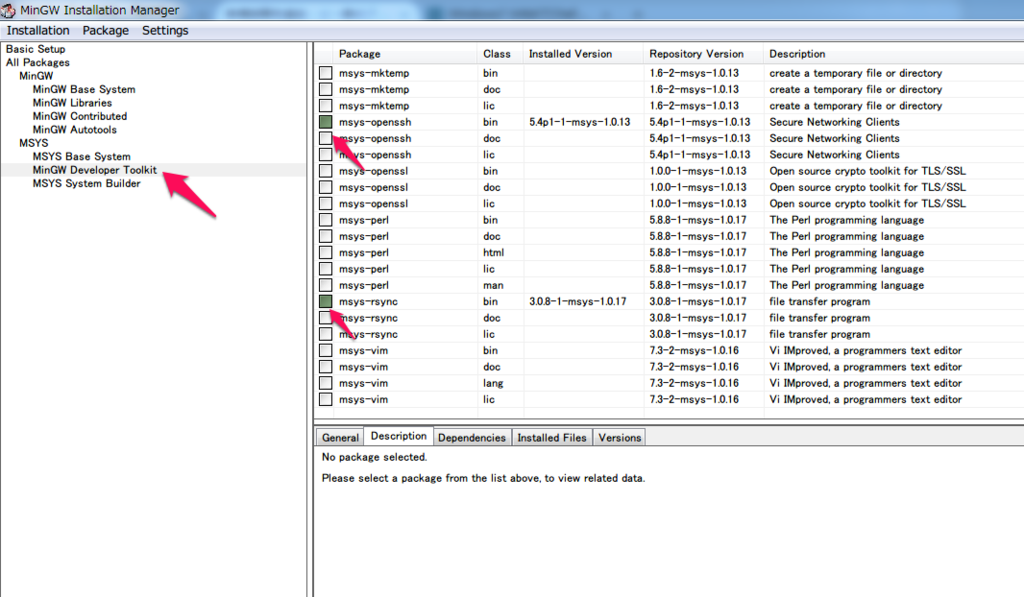Select the msys-perl doc row name

364,236
